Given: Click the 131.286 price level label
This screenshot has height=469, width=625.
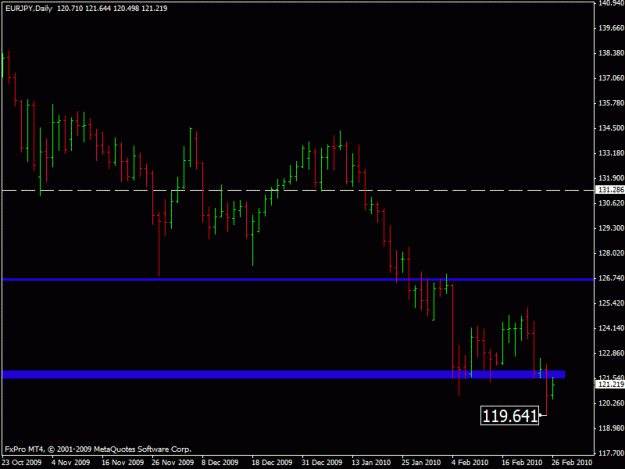Looking at the screenshot, I should (611, 190).
